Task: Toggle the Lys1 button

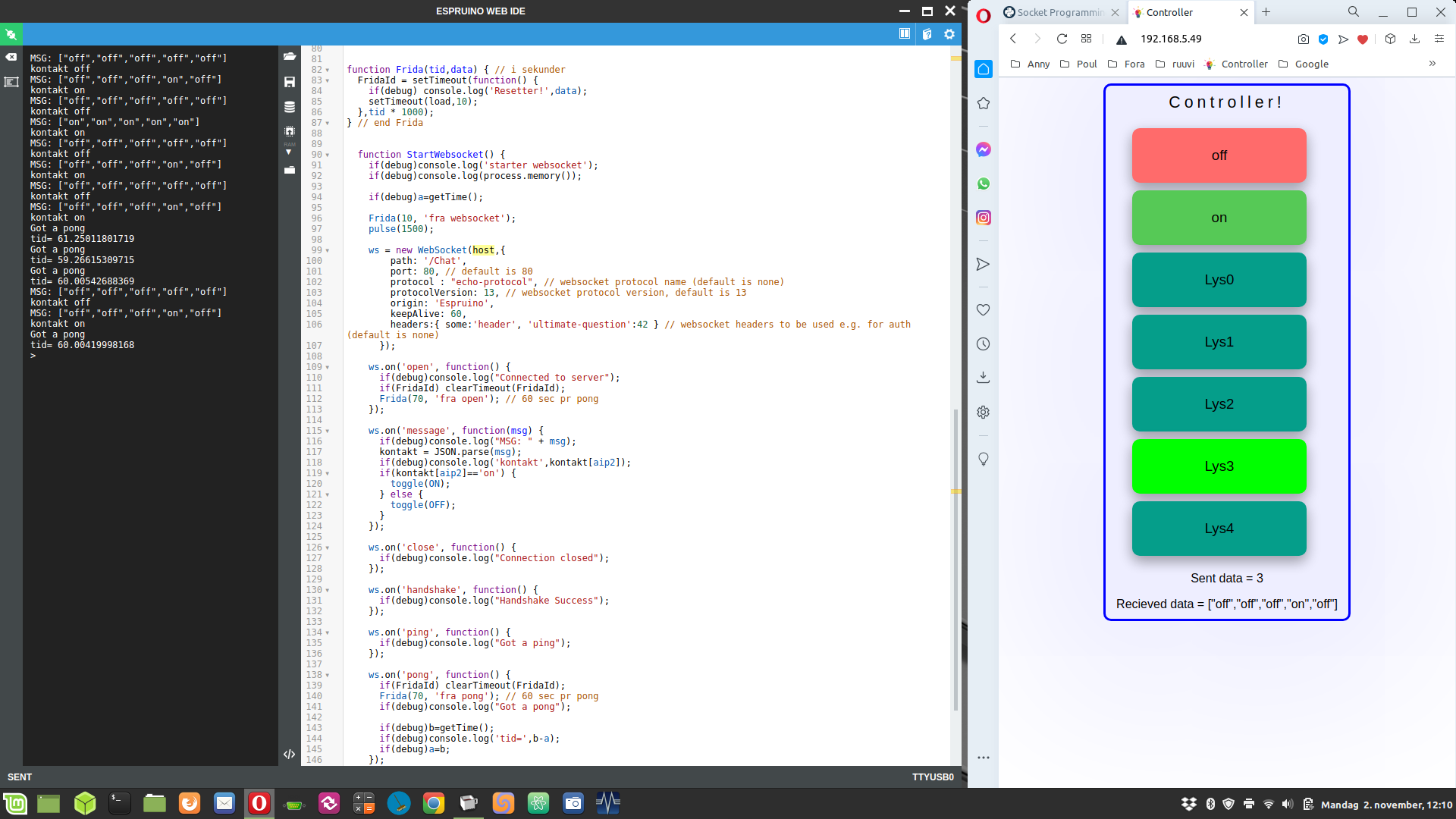Action: tap(1219, 342)
